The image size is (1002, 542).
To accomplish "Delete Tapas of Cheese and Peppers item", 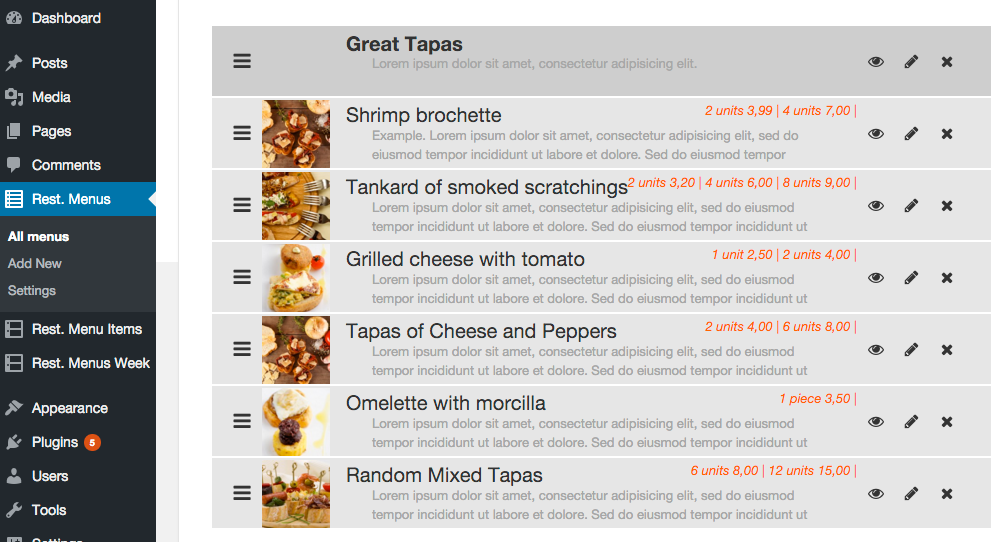I will coord(947,350).
